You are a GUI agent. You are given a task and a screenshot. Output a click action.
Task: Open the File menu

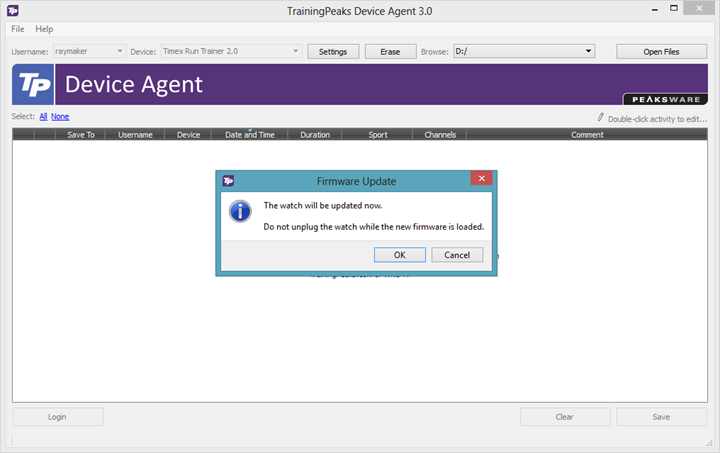[18, 29]
